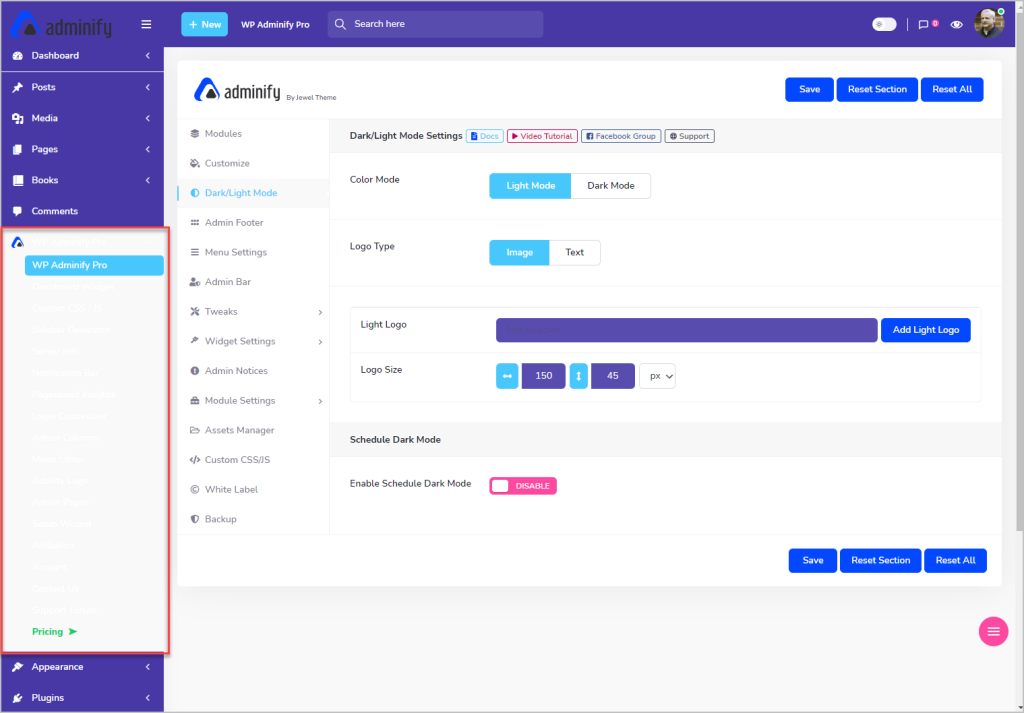This screenshot has width=1024, height=713.
Task: Click the green Pricing menu link
Action: coord(54,631)
